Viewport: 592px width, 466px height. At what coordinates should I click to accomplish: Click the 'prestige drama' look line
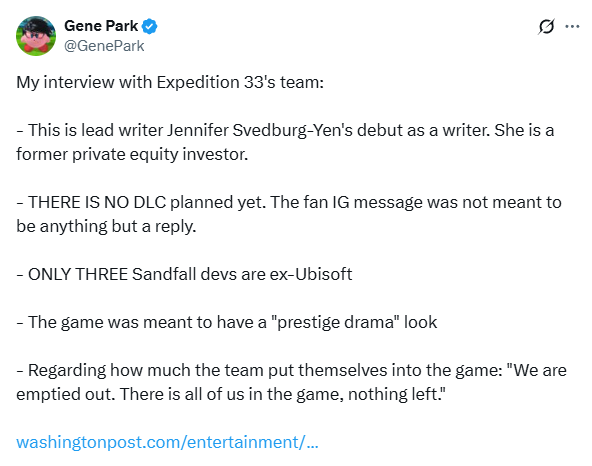(x=227, y=322)
